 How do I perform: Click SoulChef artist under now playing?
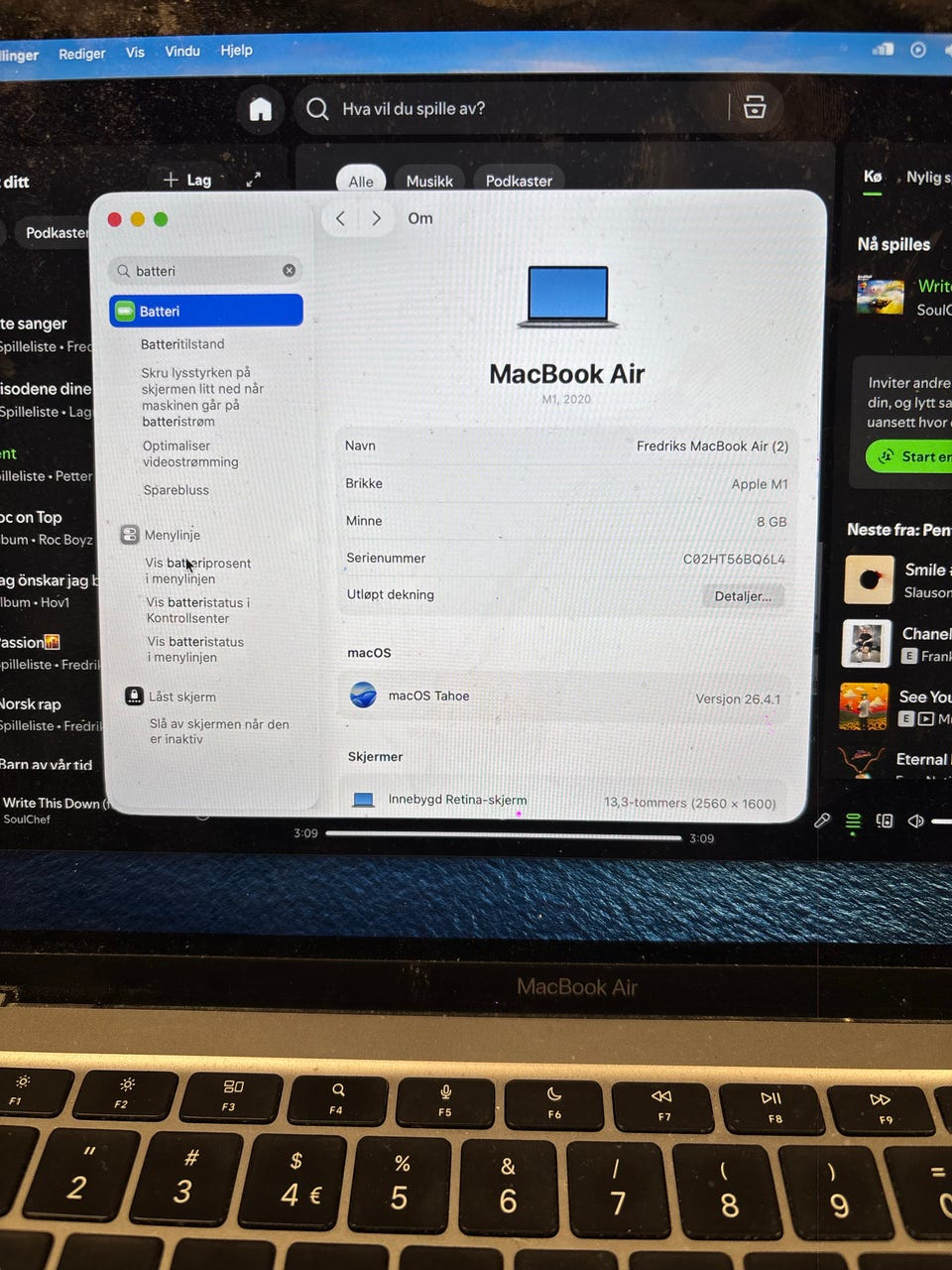[x=27, y=820]
